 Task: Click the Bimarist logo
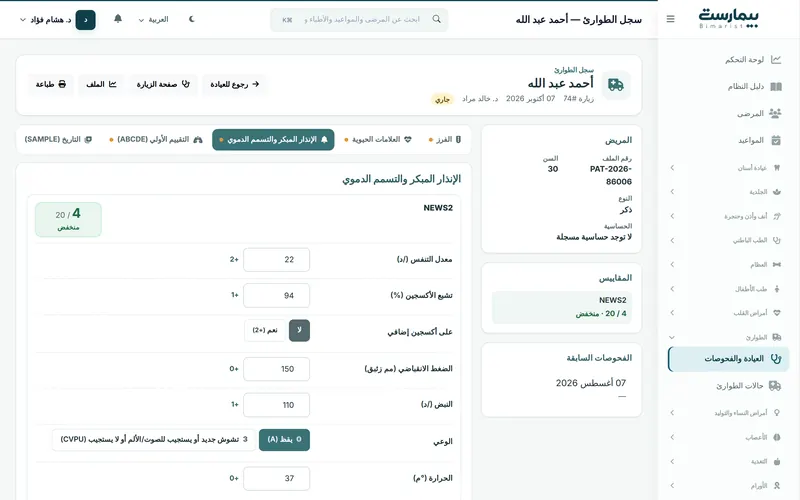(x=728, y=19)
